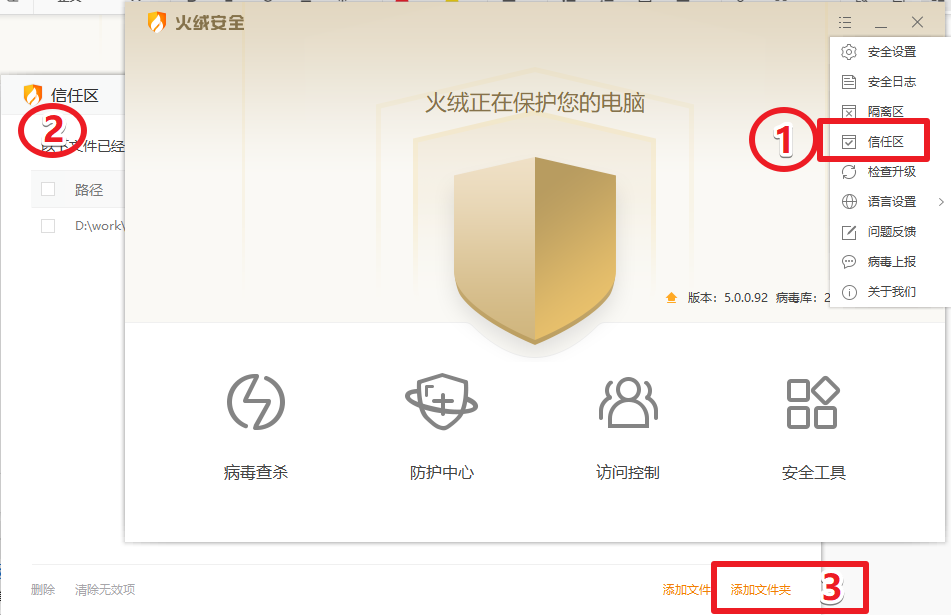Click the document icon beside 安全日志

tap(849, 82)
